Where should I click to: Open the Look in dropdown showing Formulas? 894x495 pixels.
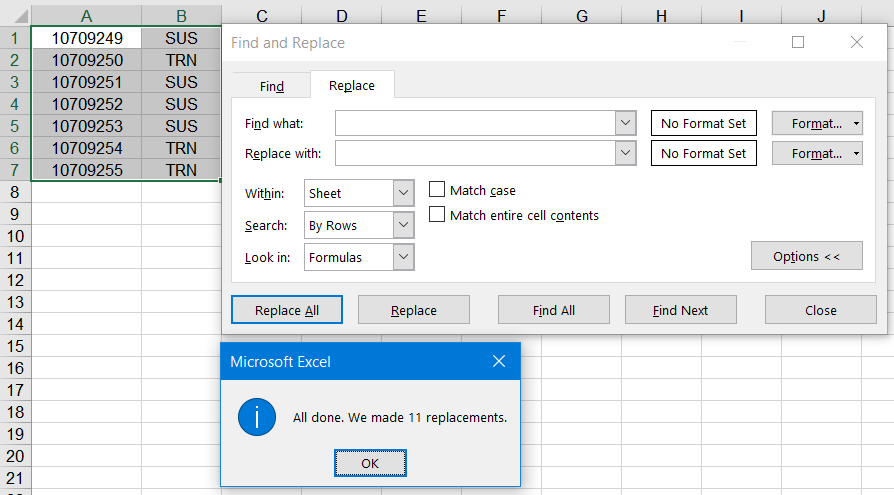pyautogui.click(x=359, y=257)
